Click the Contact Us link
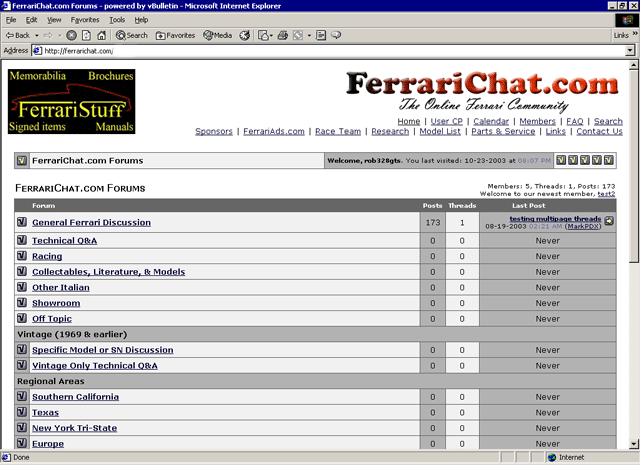 [600, 131]
